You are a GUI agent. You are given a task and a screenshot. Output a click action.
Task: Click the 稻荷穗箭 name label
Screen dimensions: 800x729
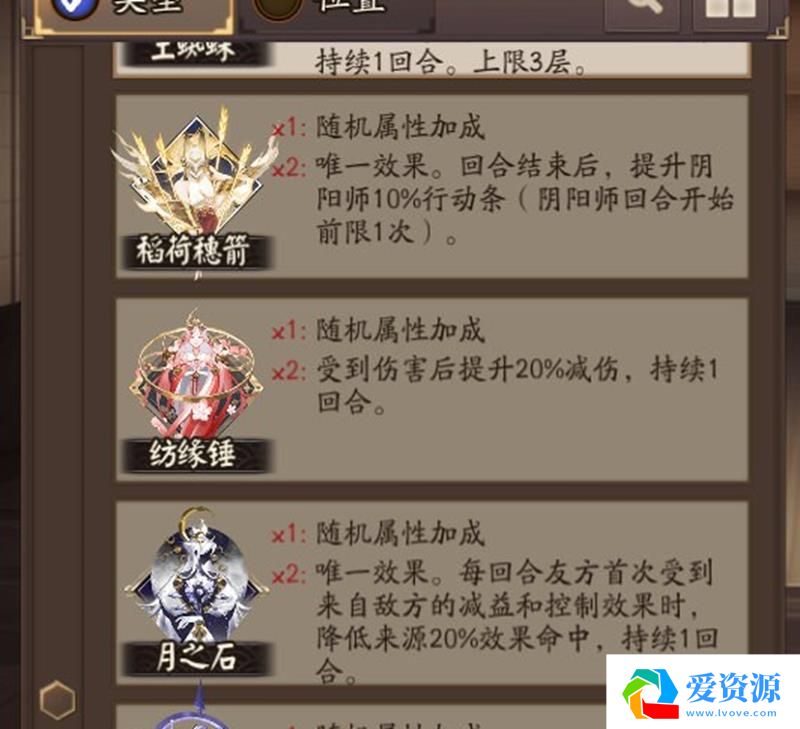[194, 251]
